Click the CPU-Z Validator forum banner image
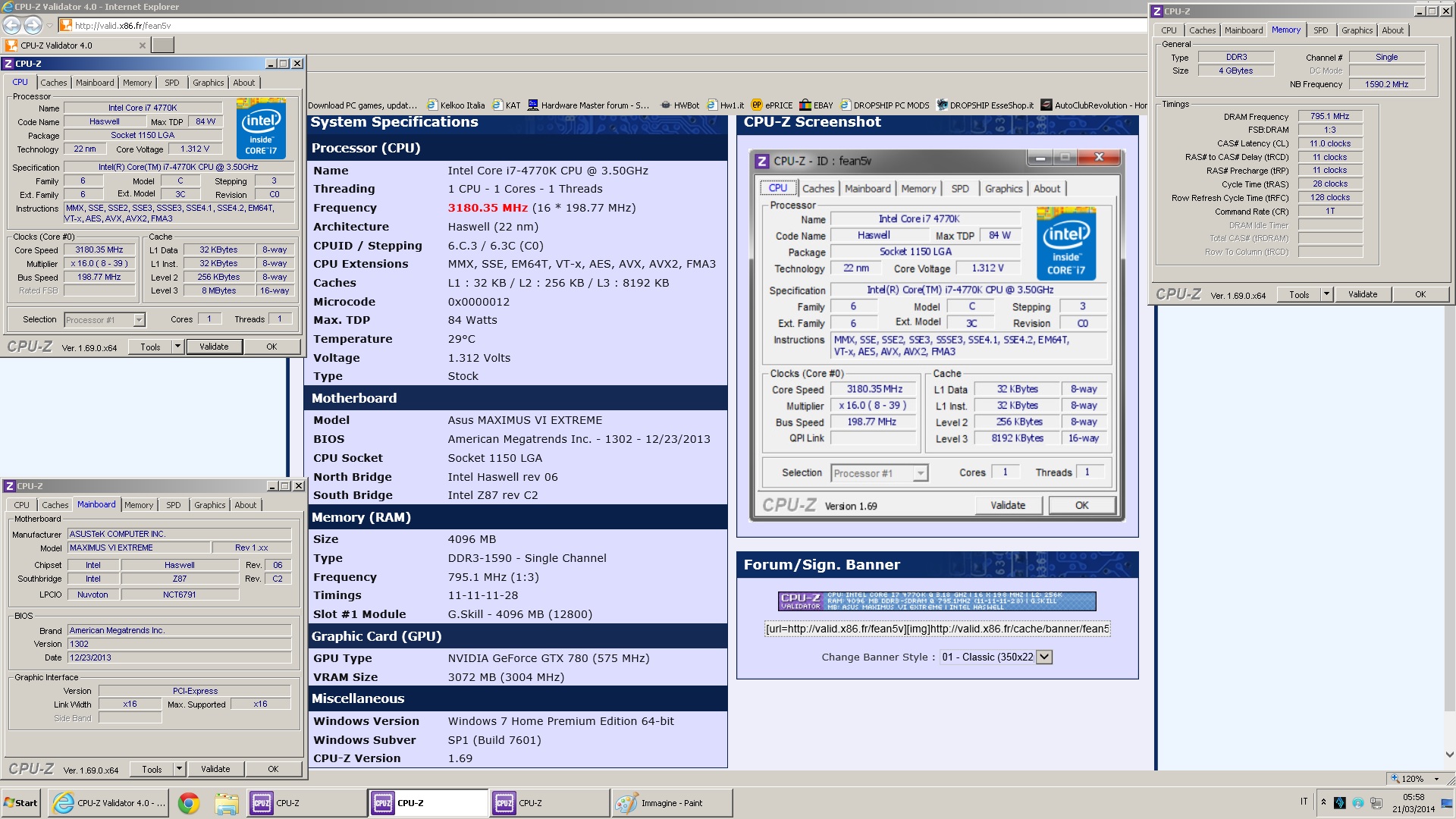 coord(937,601)
